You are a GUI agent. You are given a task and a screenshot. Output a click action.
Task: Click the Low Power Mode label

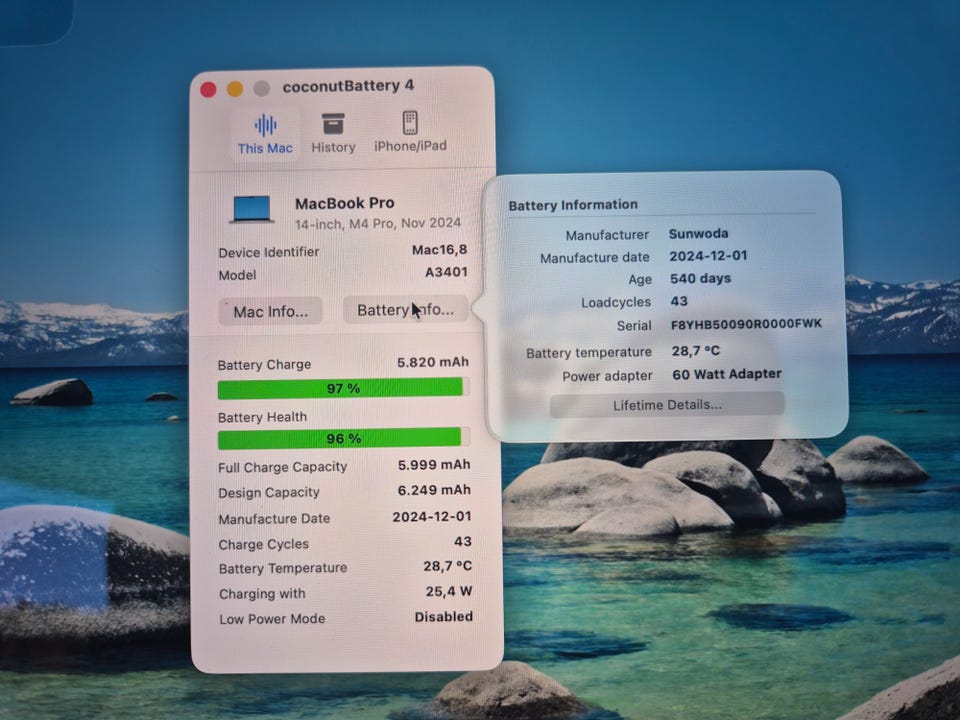point(272,619)
